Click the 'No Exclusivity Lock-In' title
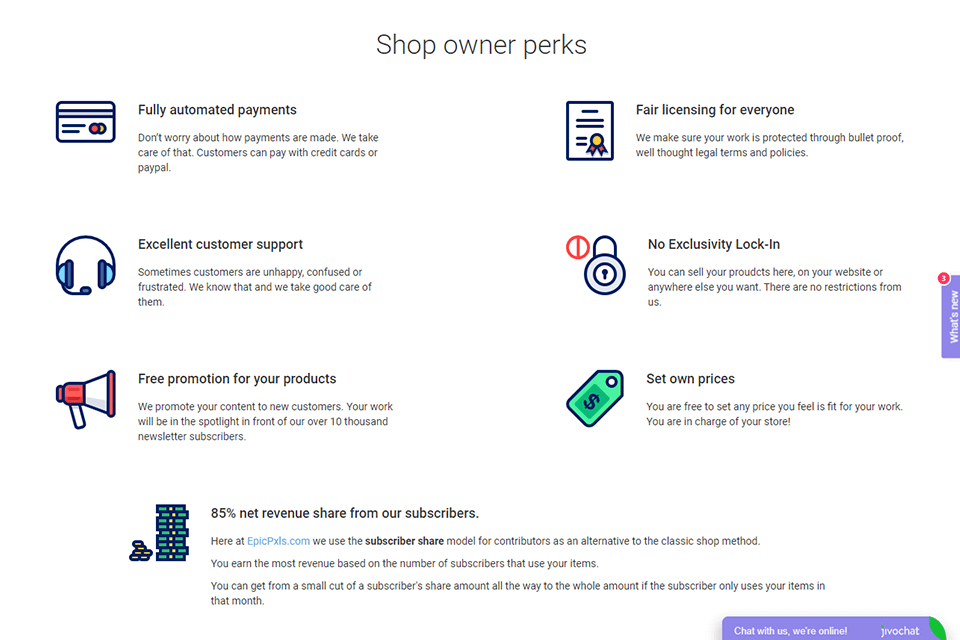The width and height of the screenshot is (960, 640). 713,244
